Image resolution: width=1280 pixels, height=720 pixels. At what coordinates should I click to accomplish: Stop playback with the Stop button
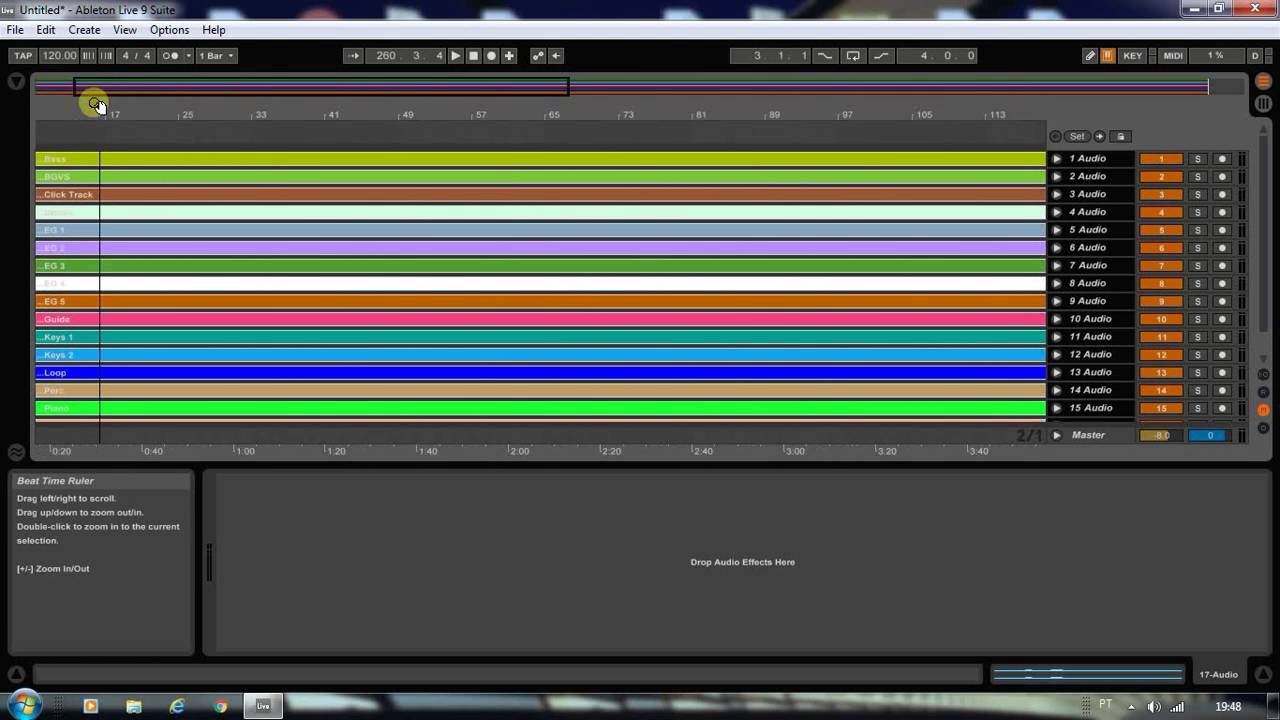[x=474, y=56]
